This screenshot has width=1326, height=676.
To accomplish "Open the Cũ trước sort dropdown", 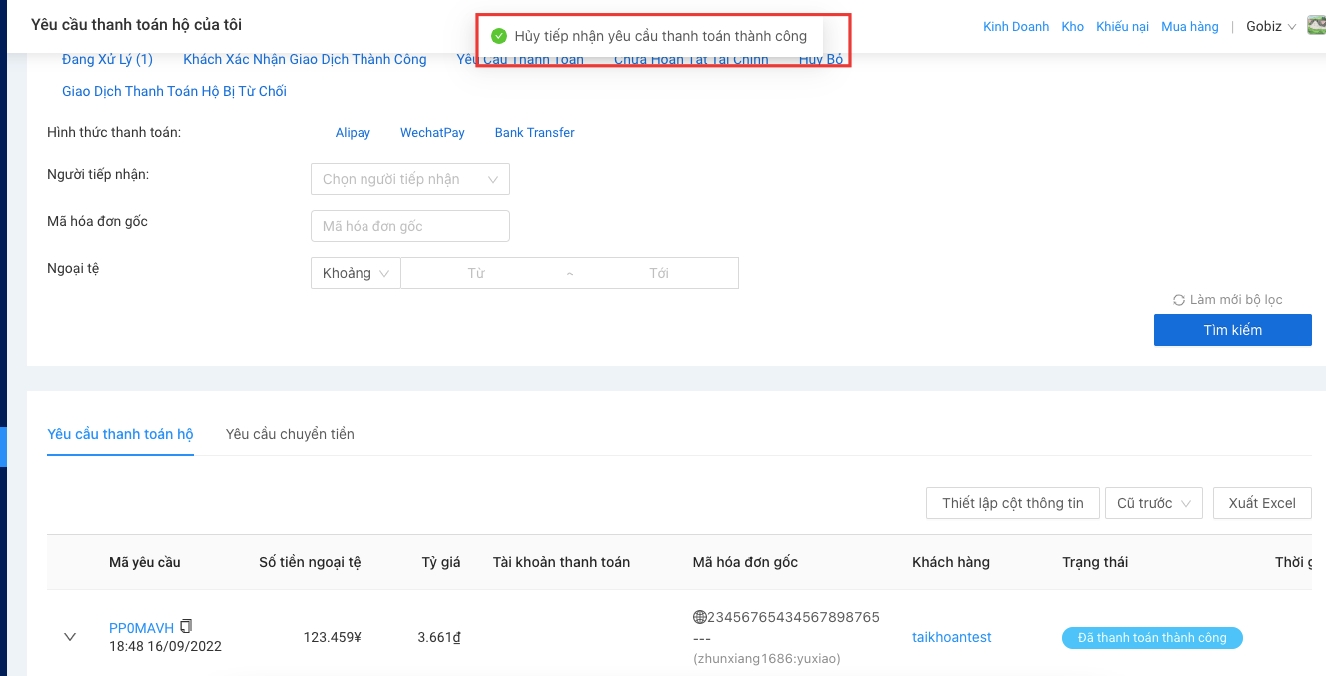I will pyautogui.click(x=1153, y=503).
